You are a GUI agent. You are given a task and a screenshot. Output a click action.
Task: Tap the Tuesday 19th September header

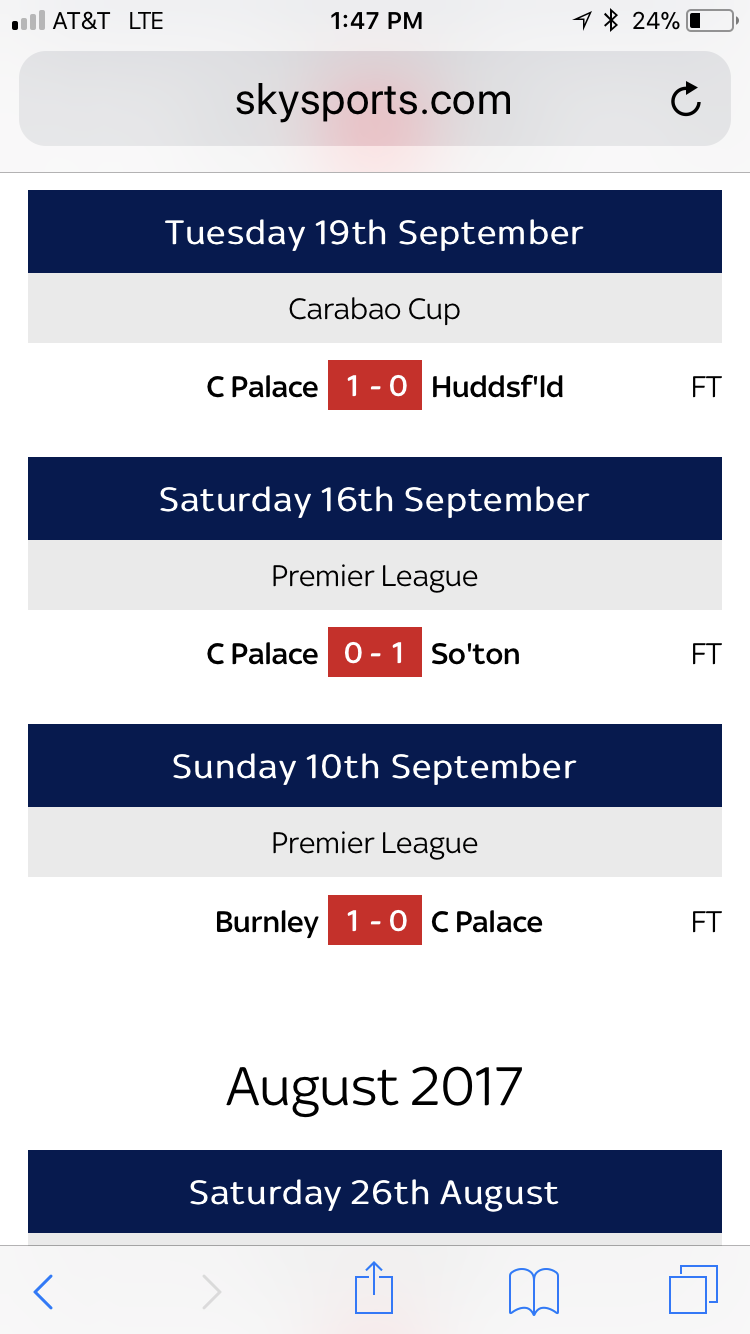(x=374, y=232)
